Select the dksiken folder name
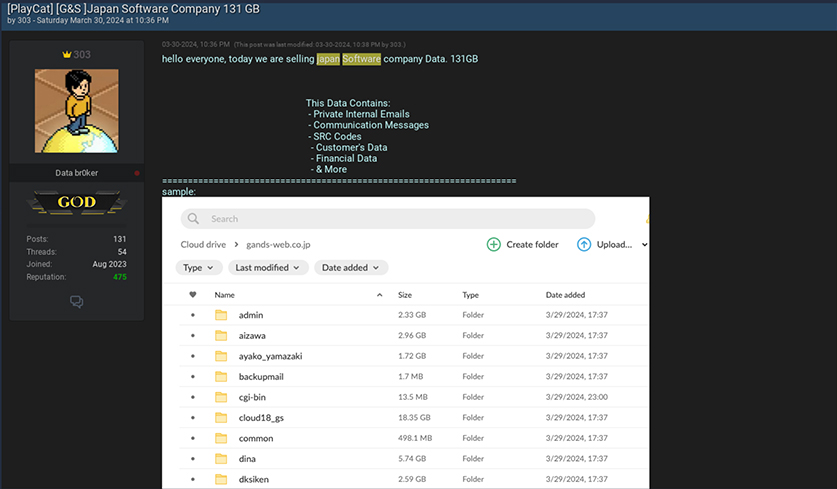Viewport: 837px width, 489px height. pos(254,479)
